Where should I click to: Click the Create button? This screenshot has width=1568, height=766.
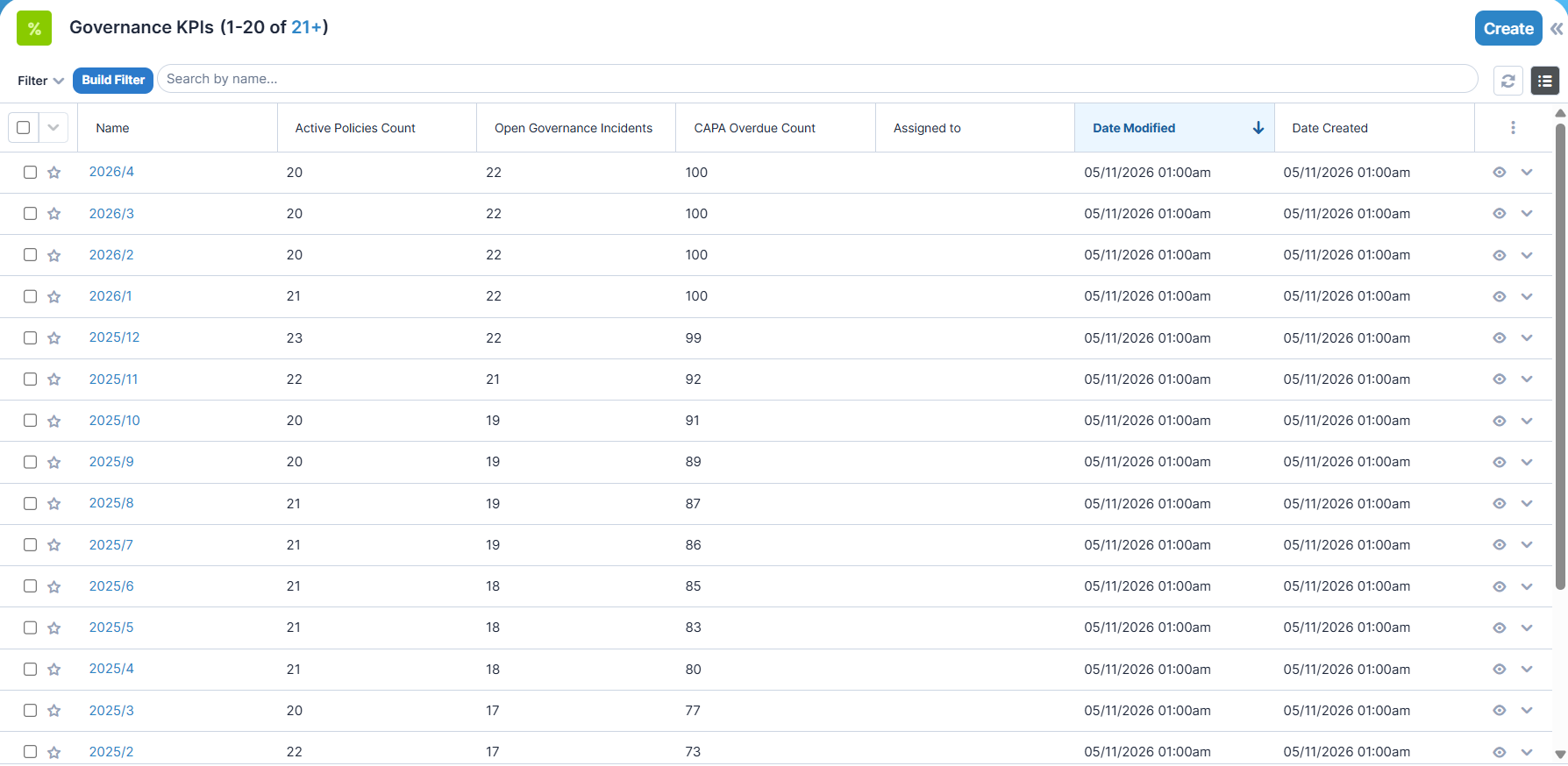1508,28
